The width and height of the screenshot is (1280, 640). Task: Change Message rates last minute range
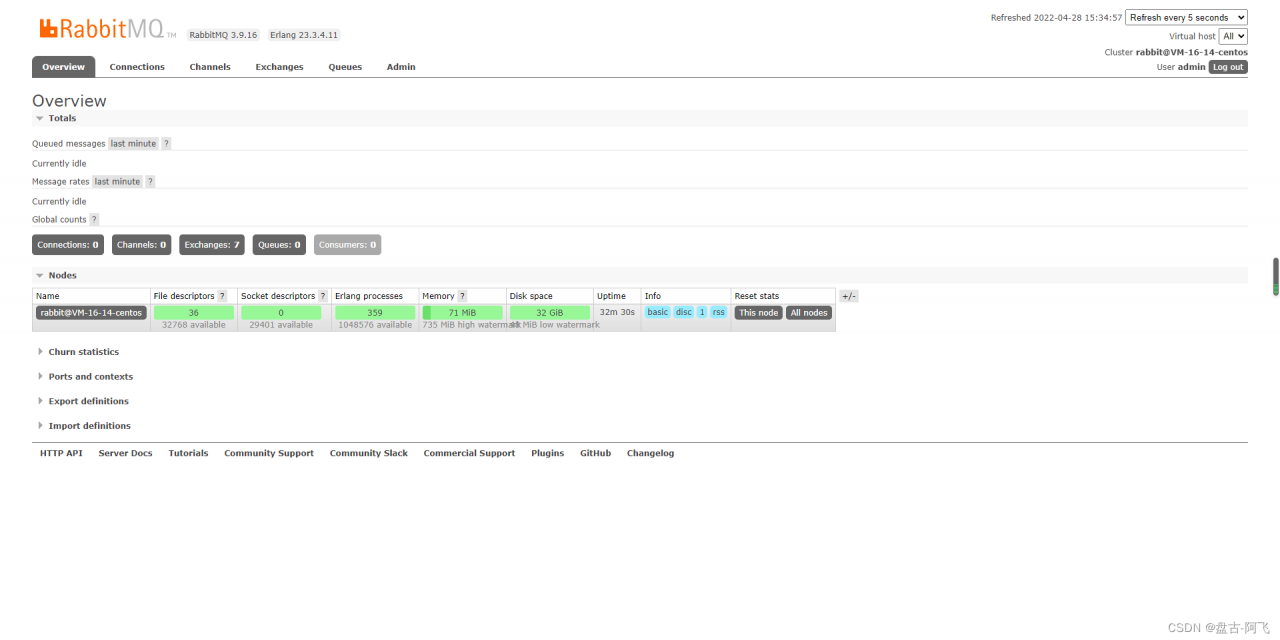[x=117, y=182]
